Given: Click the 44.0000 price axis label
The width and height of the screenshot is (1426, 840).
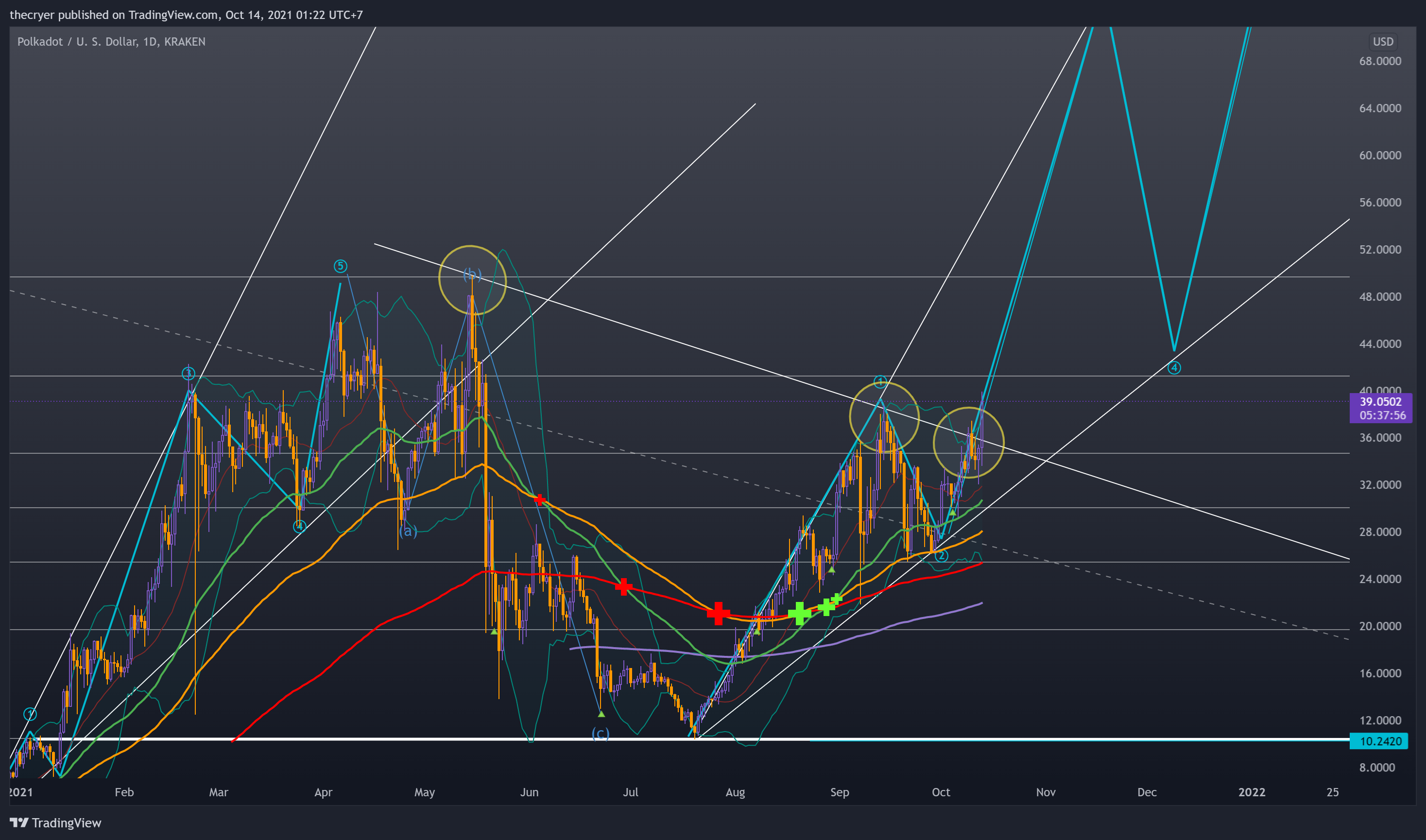Looking at the screenshot, I should [1379, 343].
